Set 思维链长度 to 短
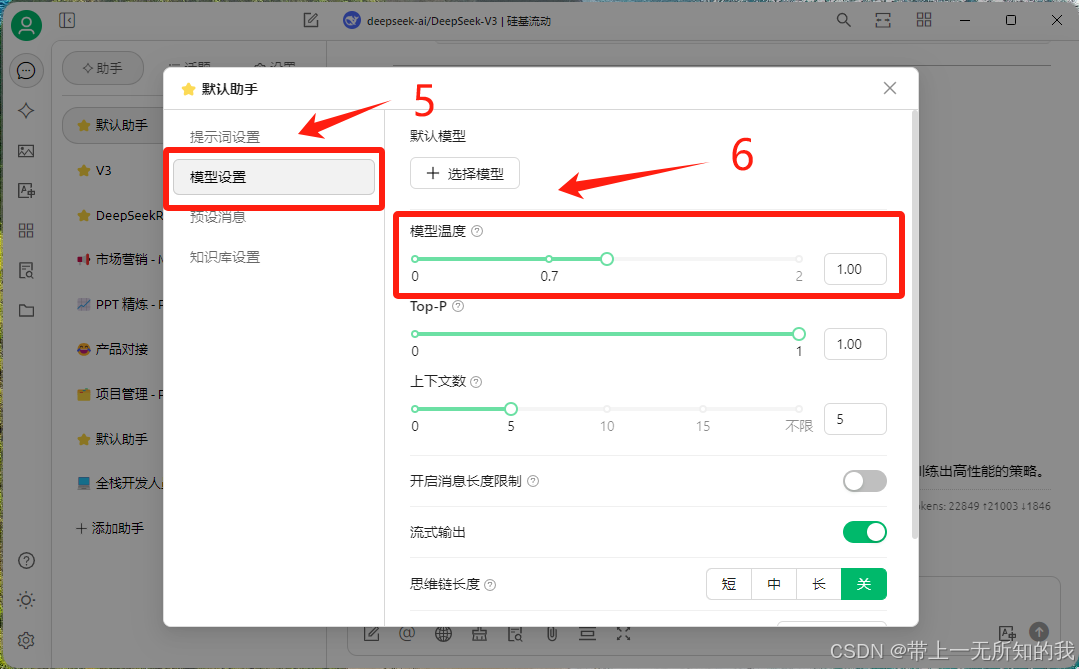The width and height of the screenshot is (1079, 669). click(729, 584)
